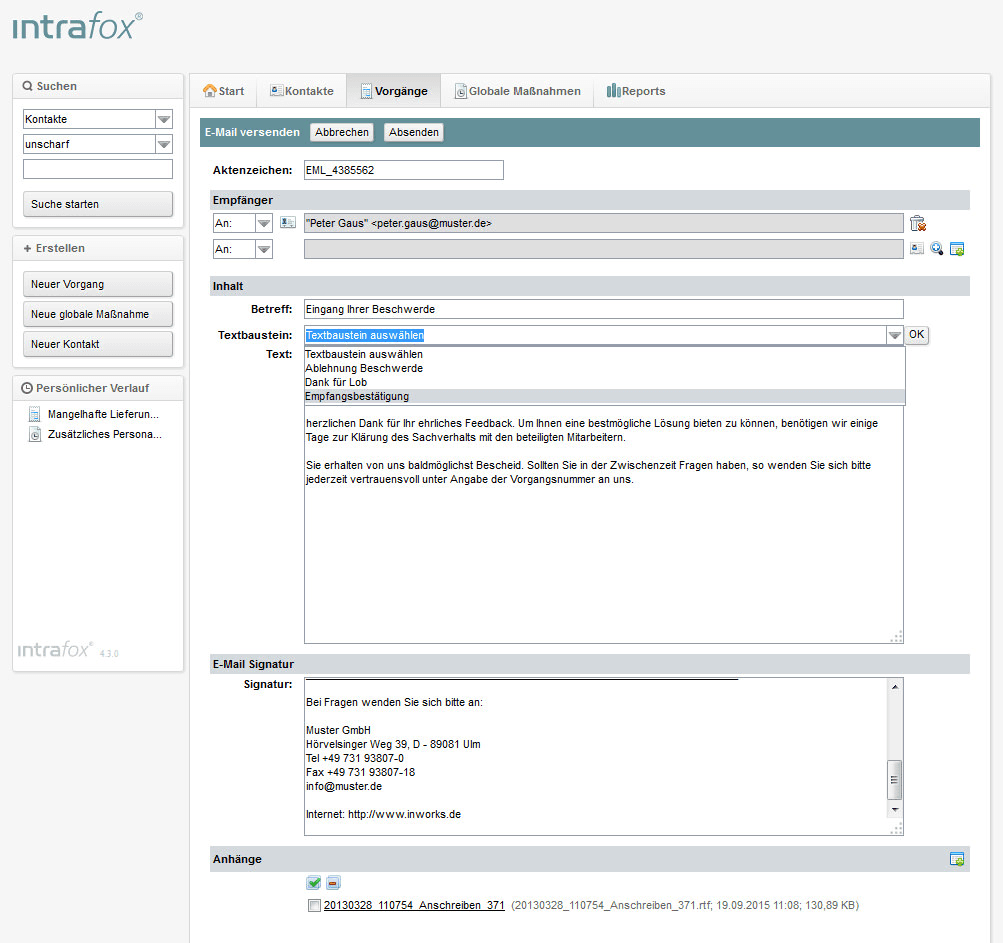Open attachment link 20130328_110754_Anschreiben_371
Viewport: 1003px width, 943px height.
point(414,905)
